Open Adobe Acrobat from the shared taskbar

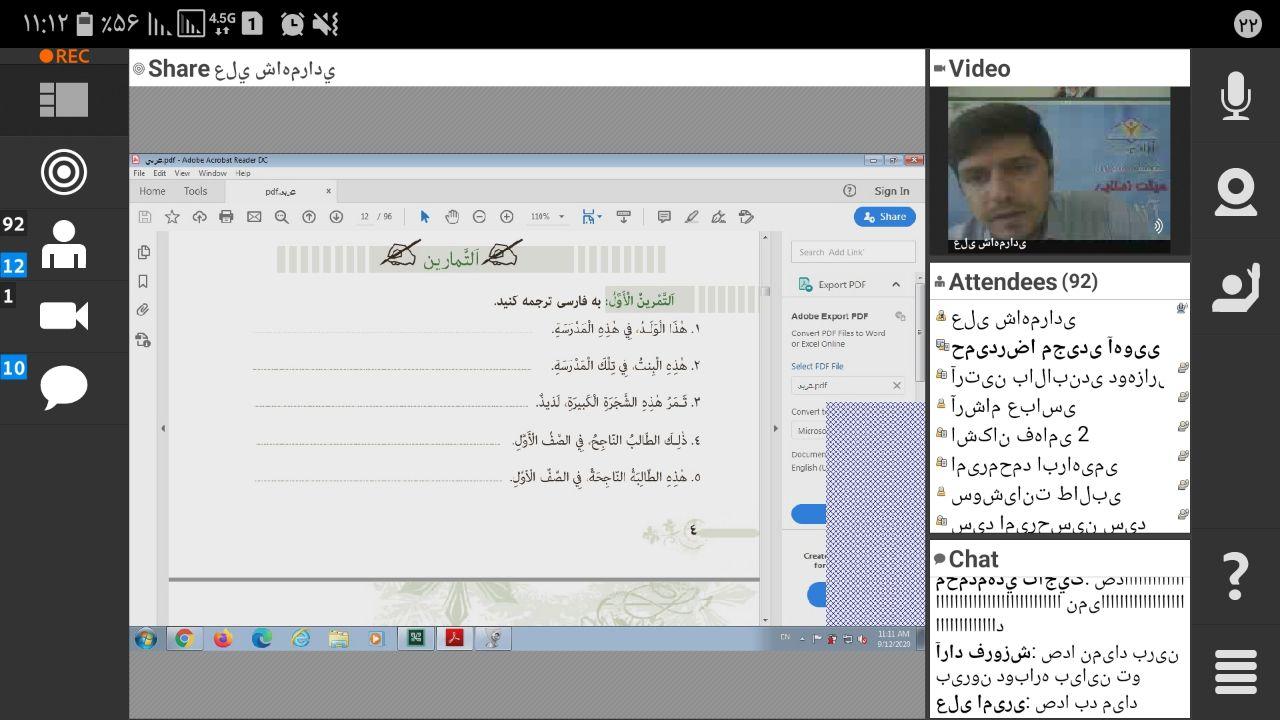pyautogui.click(x=454, y=638)
